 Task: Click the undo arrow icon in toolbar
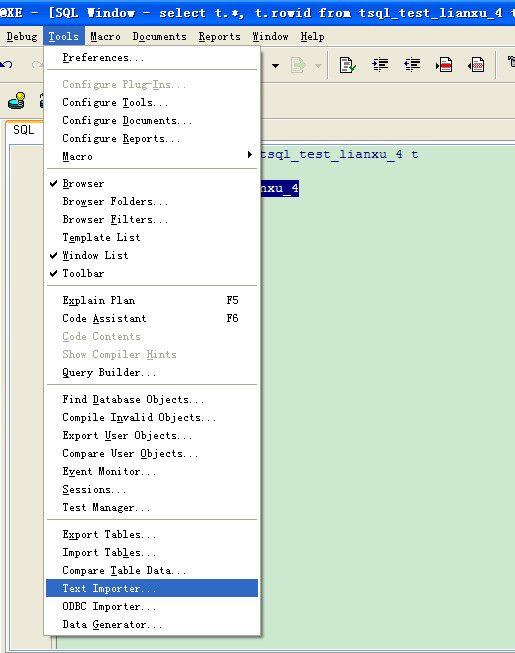6,65
